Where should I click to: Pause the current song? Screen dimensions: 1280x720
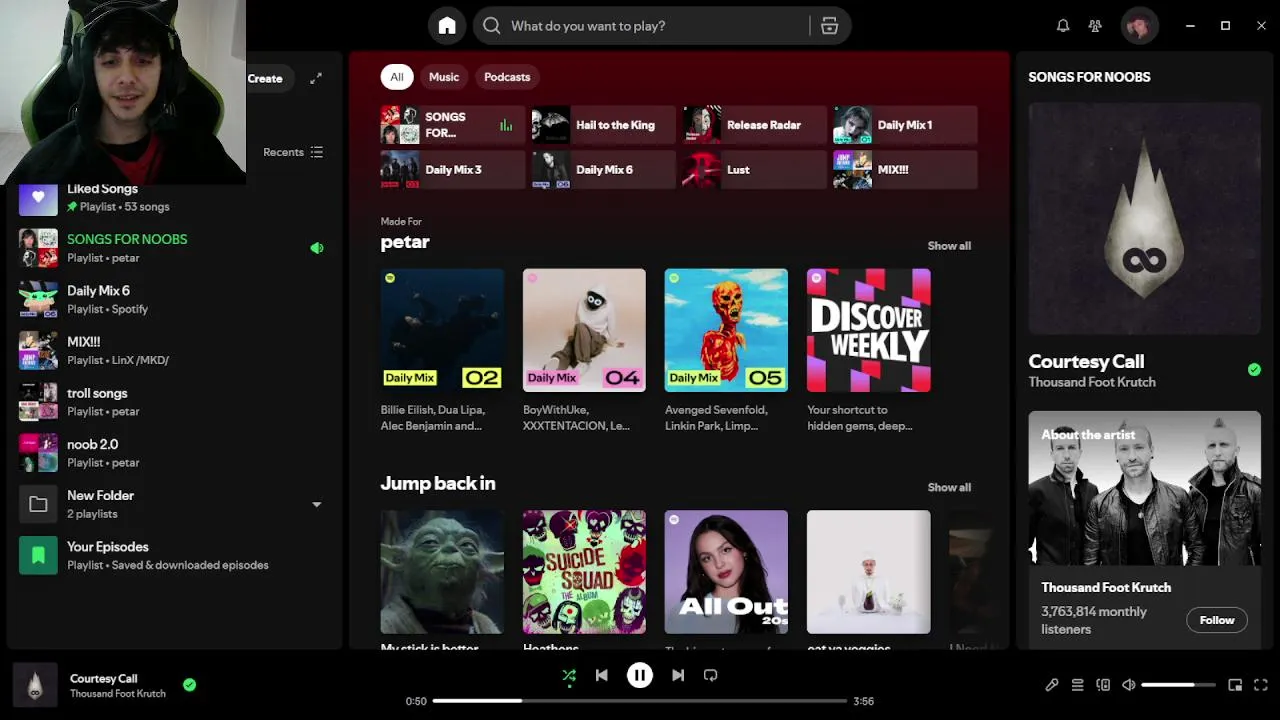coord(640,675)
